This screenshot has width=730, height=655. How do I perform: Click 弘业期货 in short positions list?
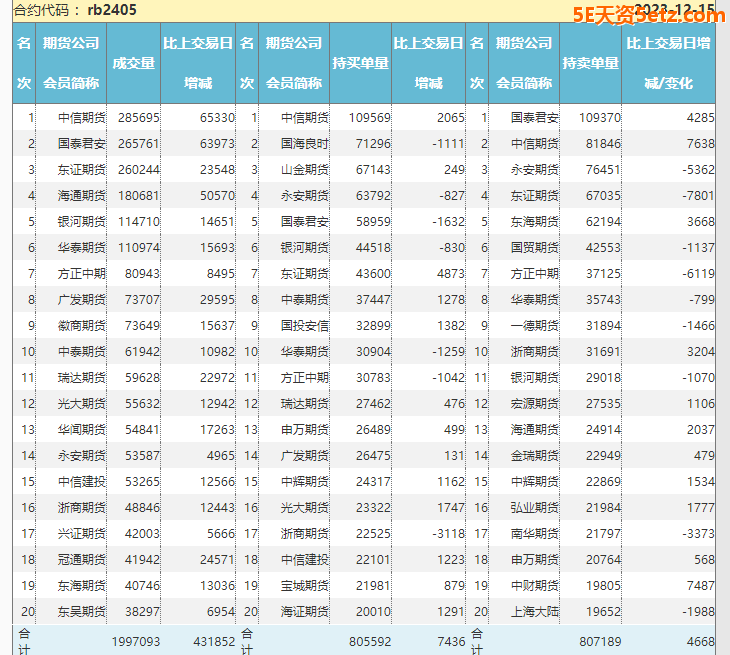pos(534,507)
